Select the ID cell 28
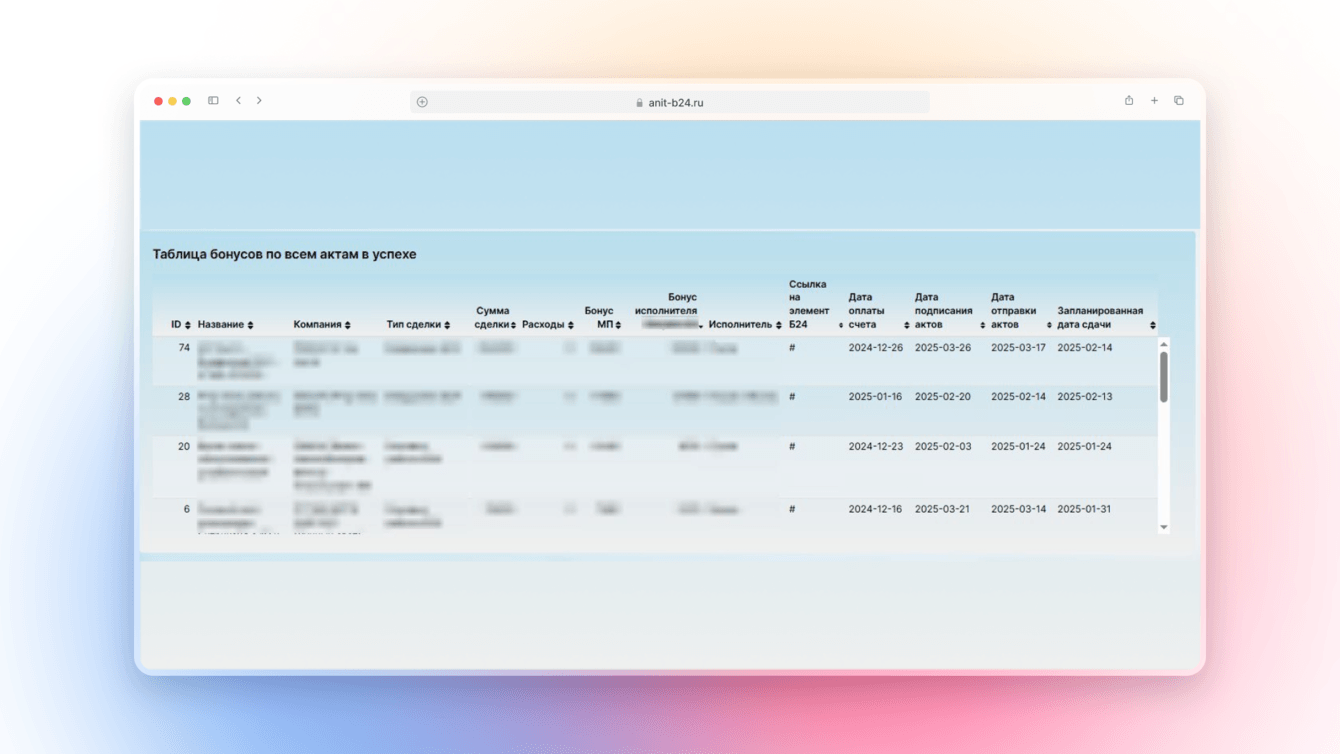The image size is (1340, 754). (x=184, y=397)
